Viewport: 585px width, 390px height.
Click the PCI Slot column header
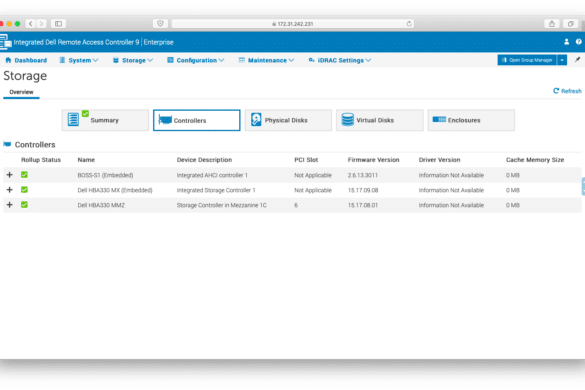pos(306,160)
